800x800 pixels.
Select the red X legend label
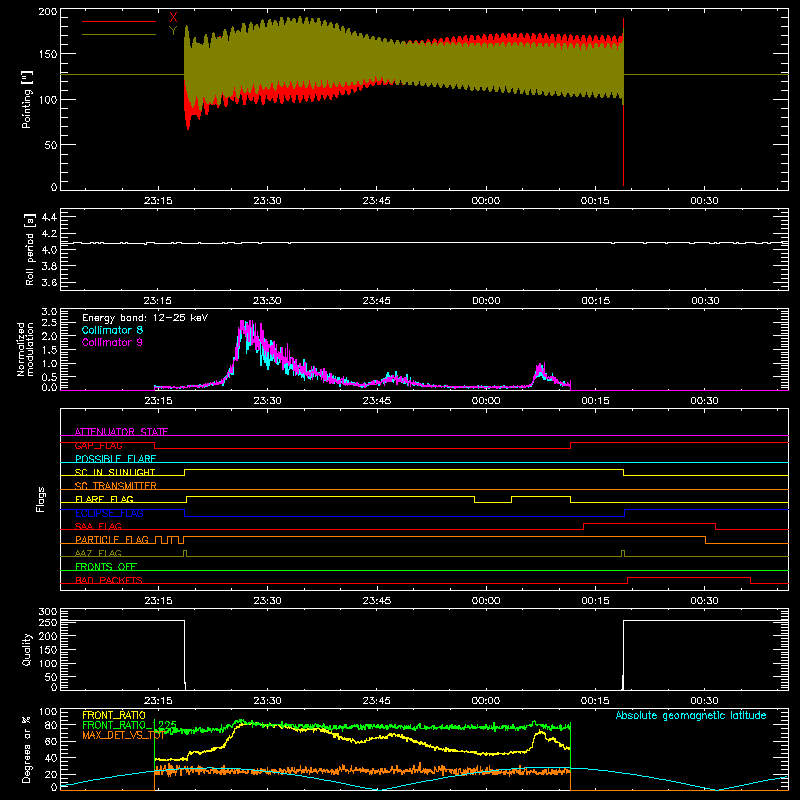point(173,18)
